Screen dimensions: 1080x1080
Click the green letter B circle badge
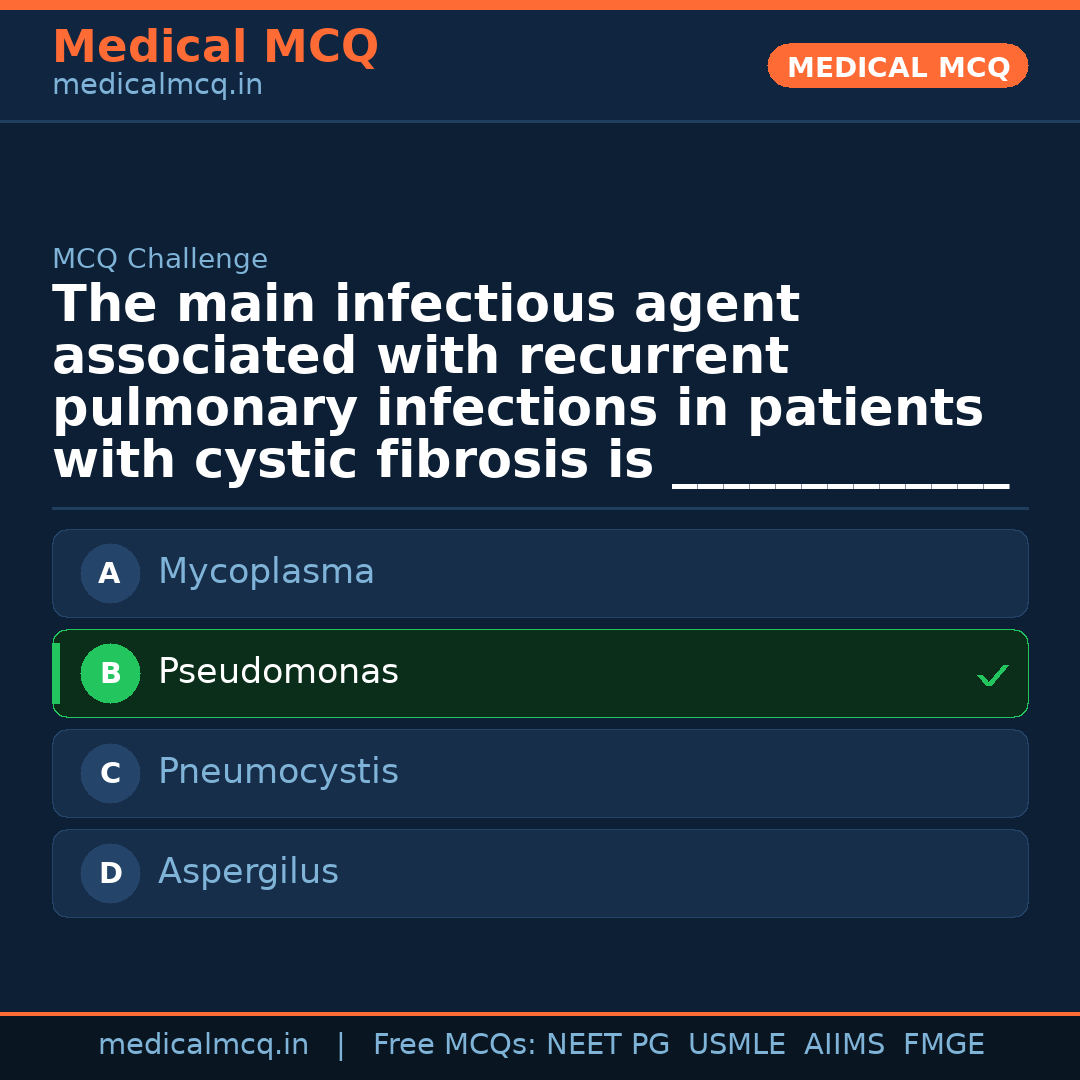point(110,673)
